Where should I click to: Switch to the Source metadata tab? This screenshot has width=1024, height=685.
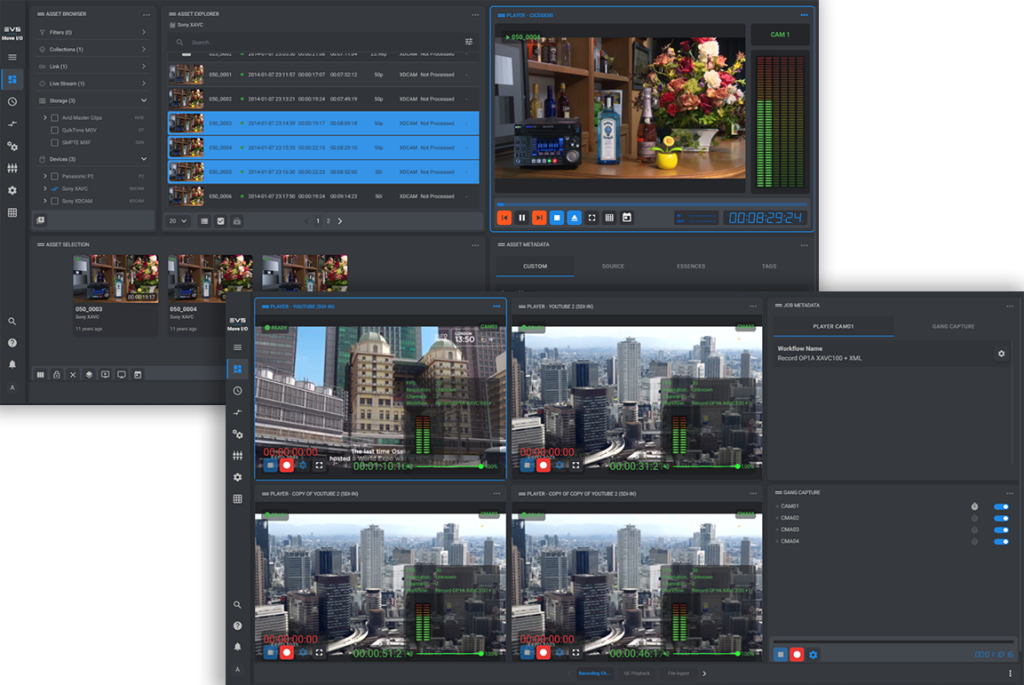click(x=613, y=266)
